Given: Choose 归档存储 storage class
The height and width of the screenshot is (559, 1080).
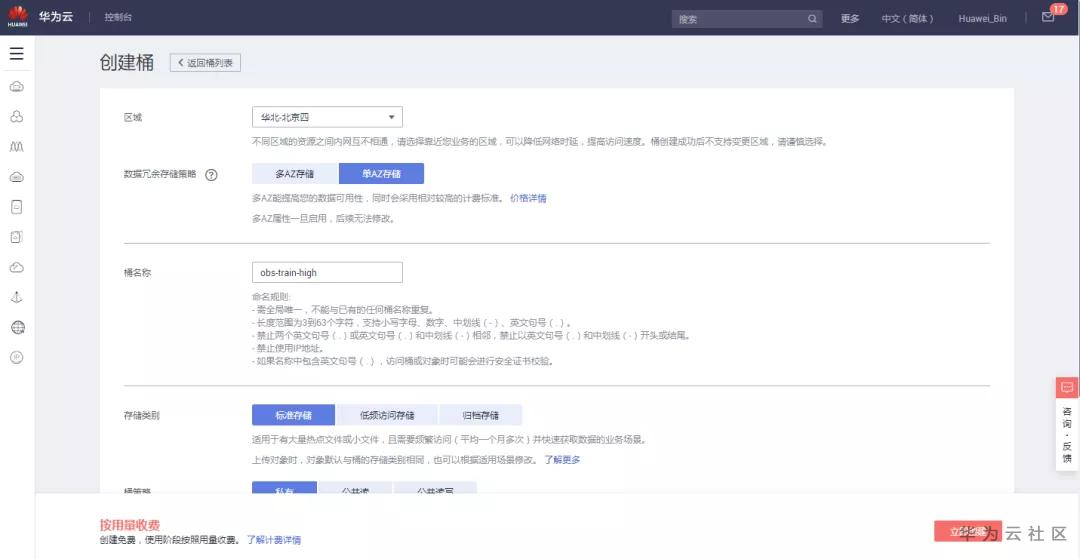Looking at the screenshot, I should [x=480, y=415].
